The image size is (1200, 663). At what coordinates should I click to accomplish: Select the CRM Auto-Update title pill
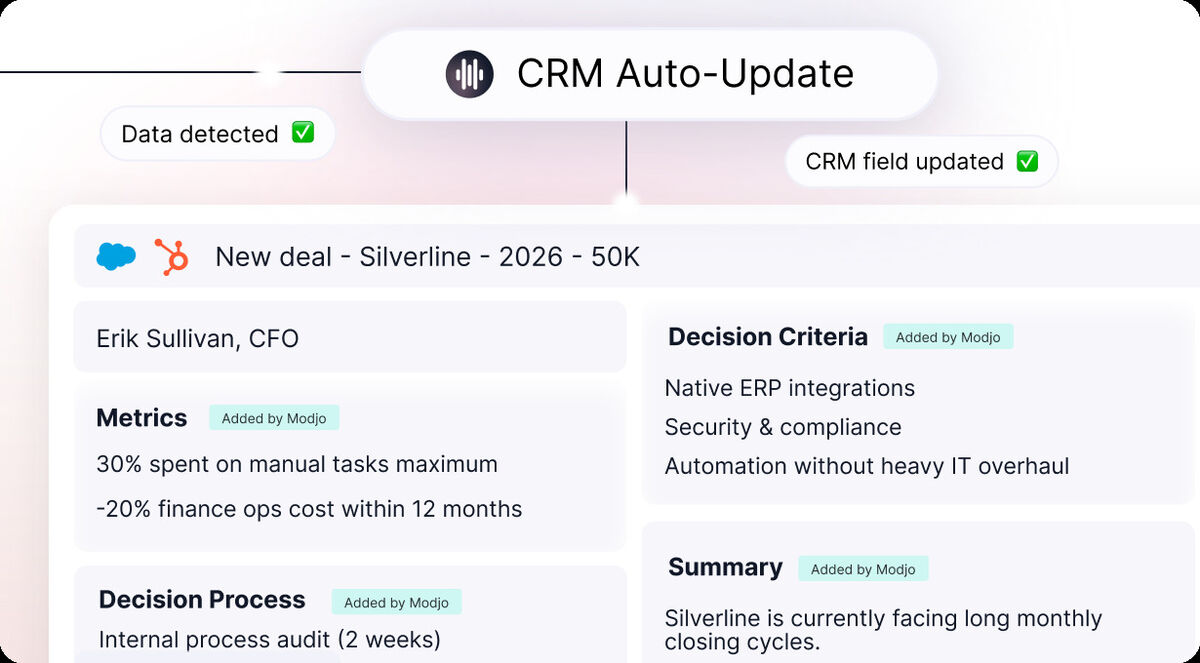[649, 75]
